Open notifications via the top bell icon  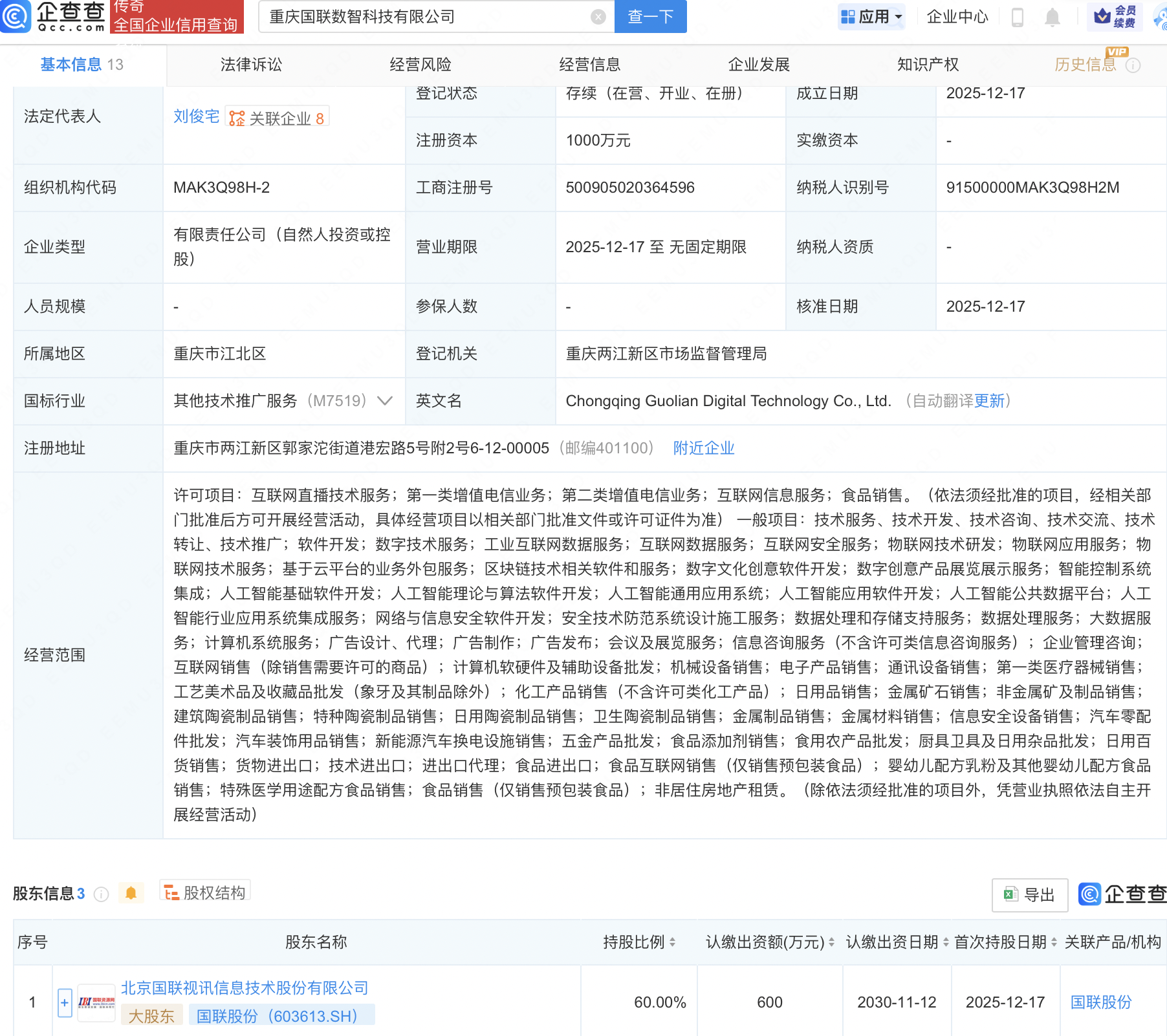(x=1051, y=17)
